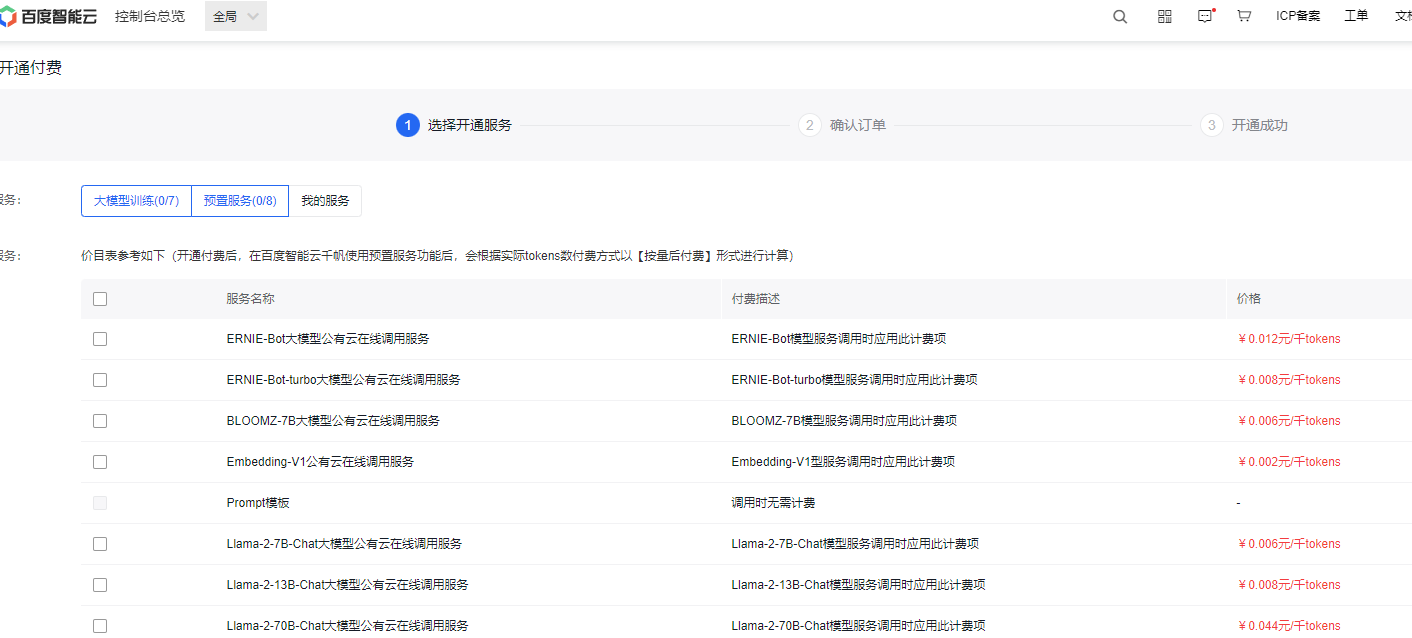Check ERNIE-Bot大模型公有云在线调用服务 checkbox

tap(100, 339)
